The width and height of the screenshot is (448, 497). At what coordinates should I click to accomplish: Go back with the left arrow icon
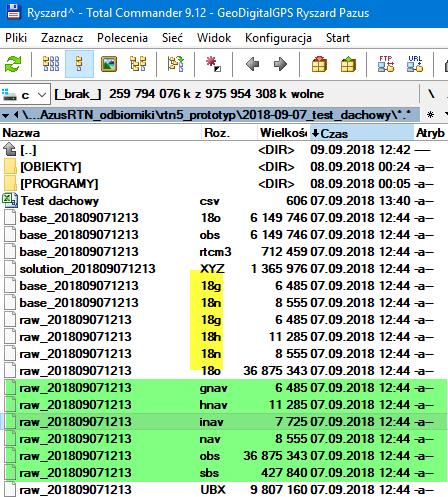(252, 64)
